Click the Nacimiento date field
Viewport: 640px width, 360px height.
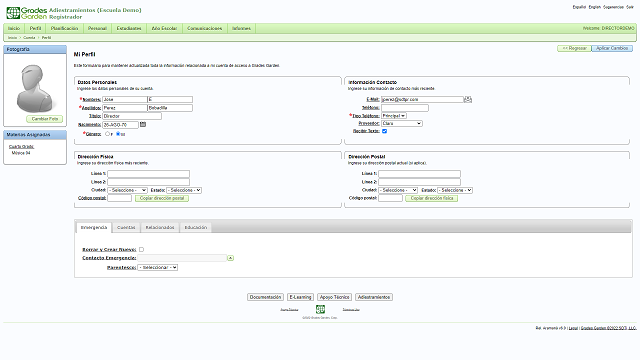pyautogui.click(x=120, y=125)
